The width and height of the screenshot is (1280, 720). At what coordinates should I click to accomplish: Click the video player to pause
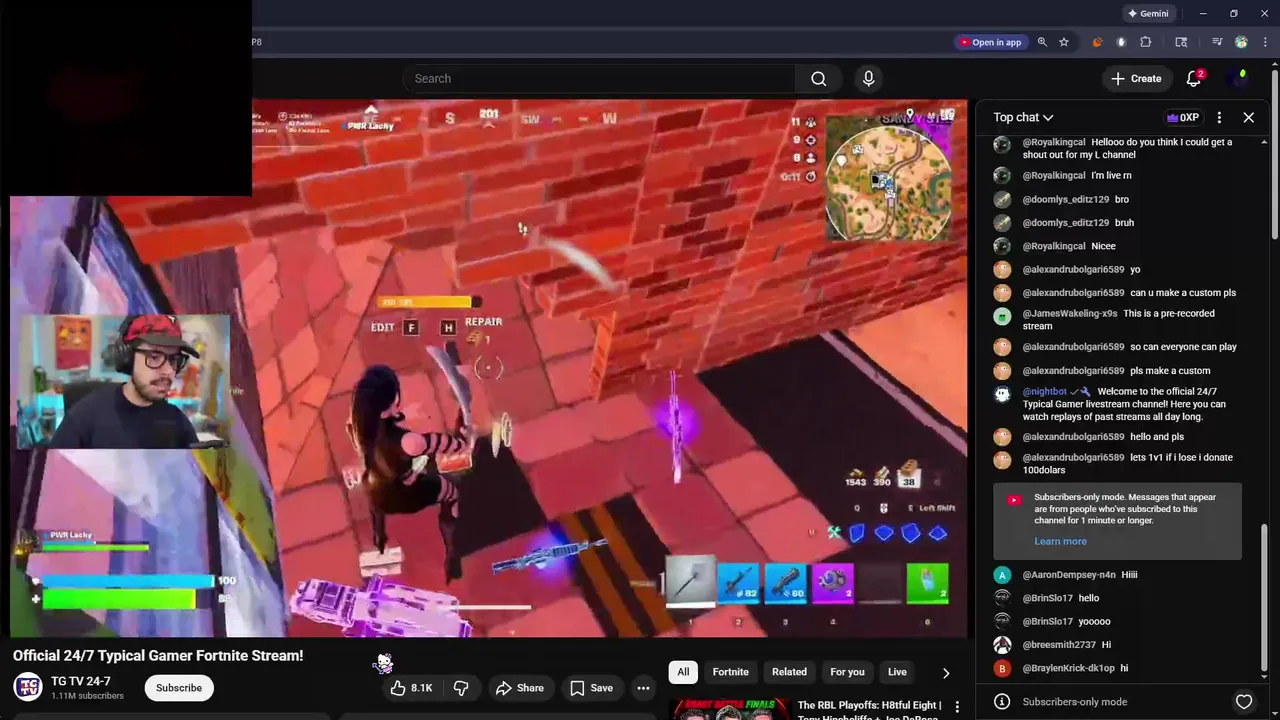point(490,368)
